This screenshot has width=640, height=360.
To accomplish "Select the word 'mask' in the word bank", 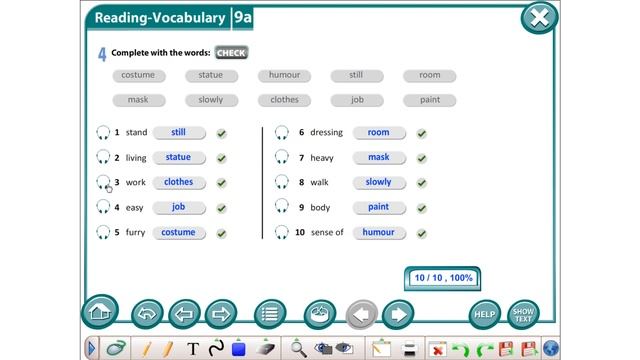I will click(x=139, y=100).
